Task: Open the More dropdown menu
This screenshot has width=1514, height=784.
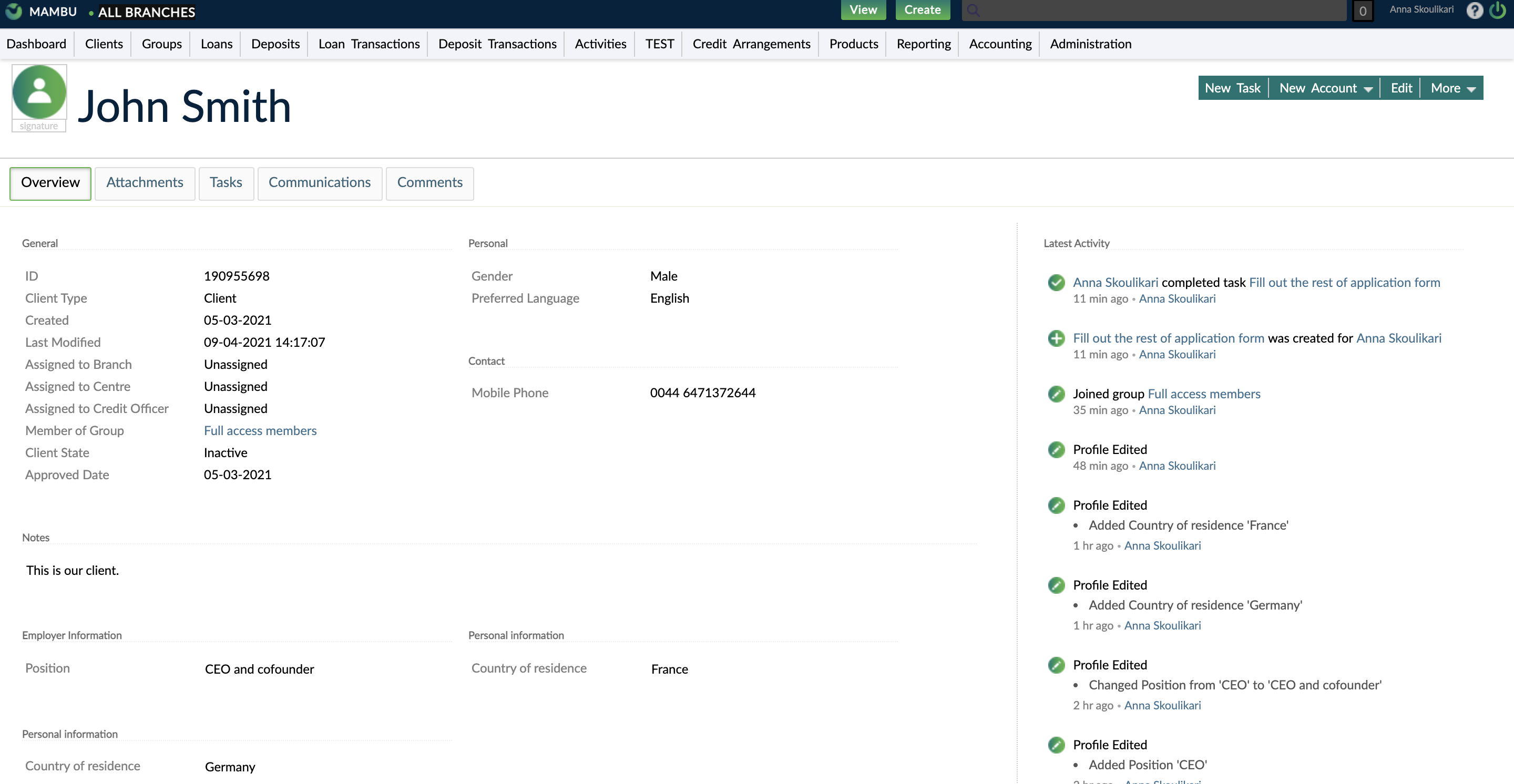Action: [x=1452, y=88]
